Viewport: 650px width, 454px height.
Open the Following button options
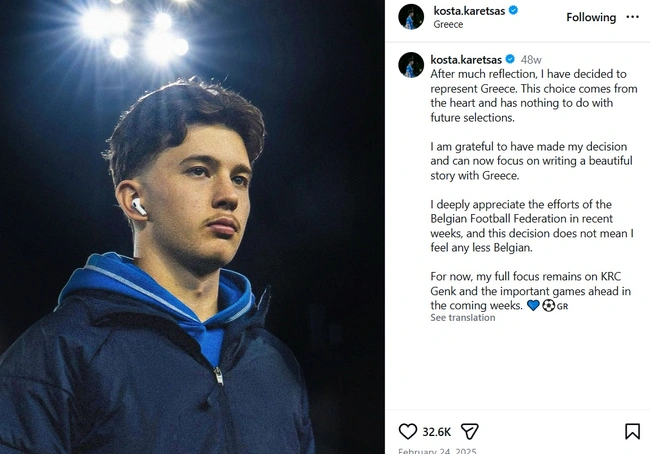click(x=591, y=17)
